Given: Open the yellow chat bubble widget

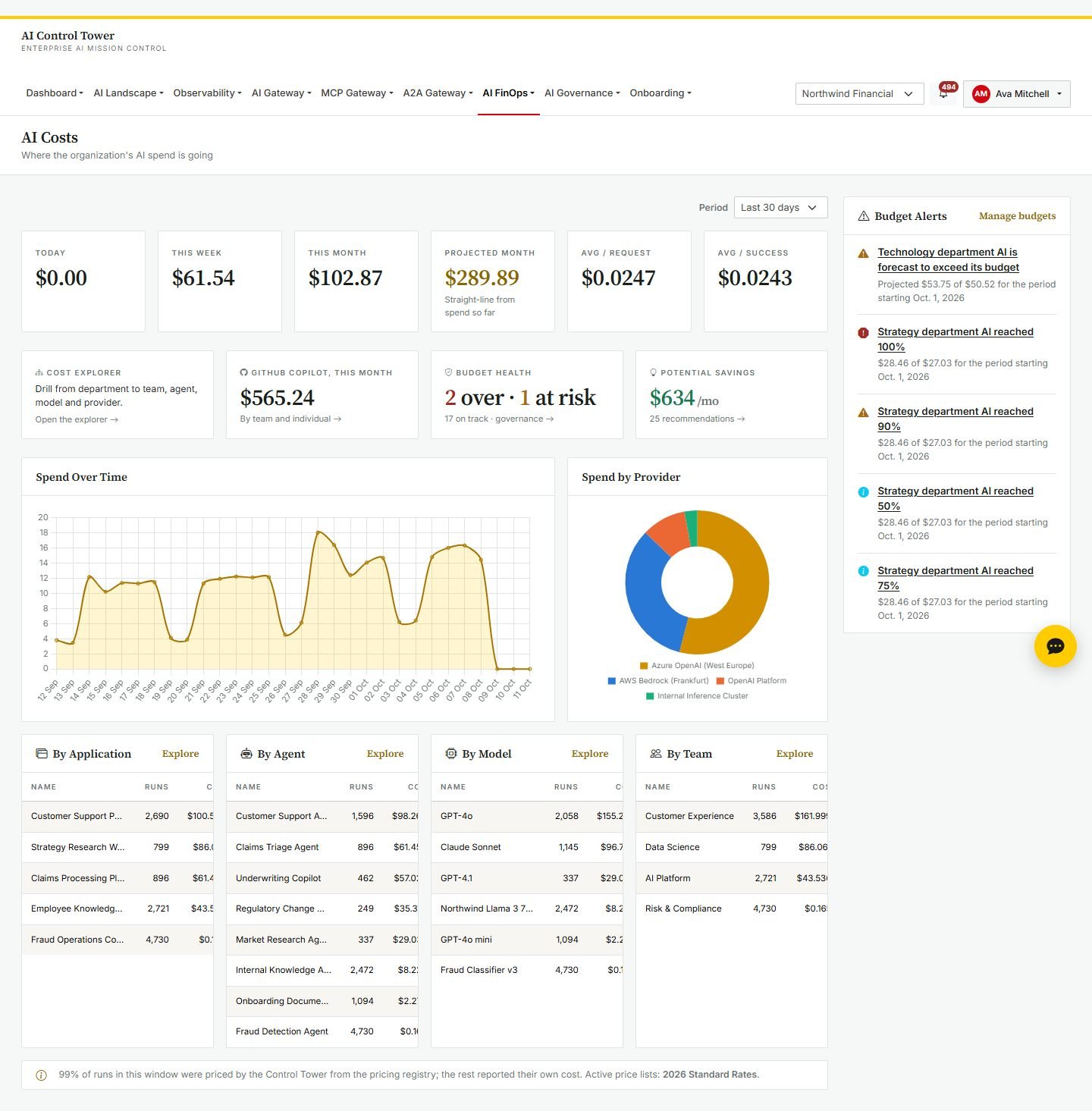Looking at the screenshot, I should point(1055,646).
